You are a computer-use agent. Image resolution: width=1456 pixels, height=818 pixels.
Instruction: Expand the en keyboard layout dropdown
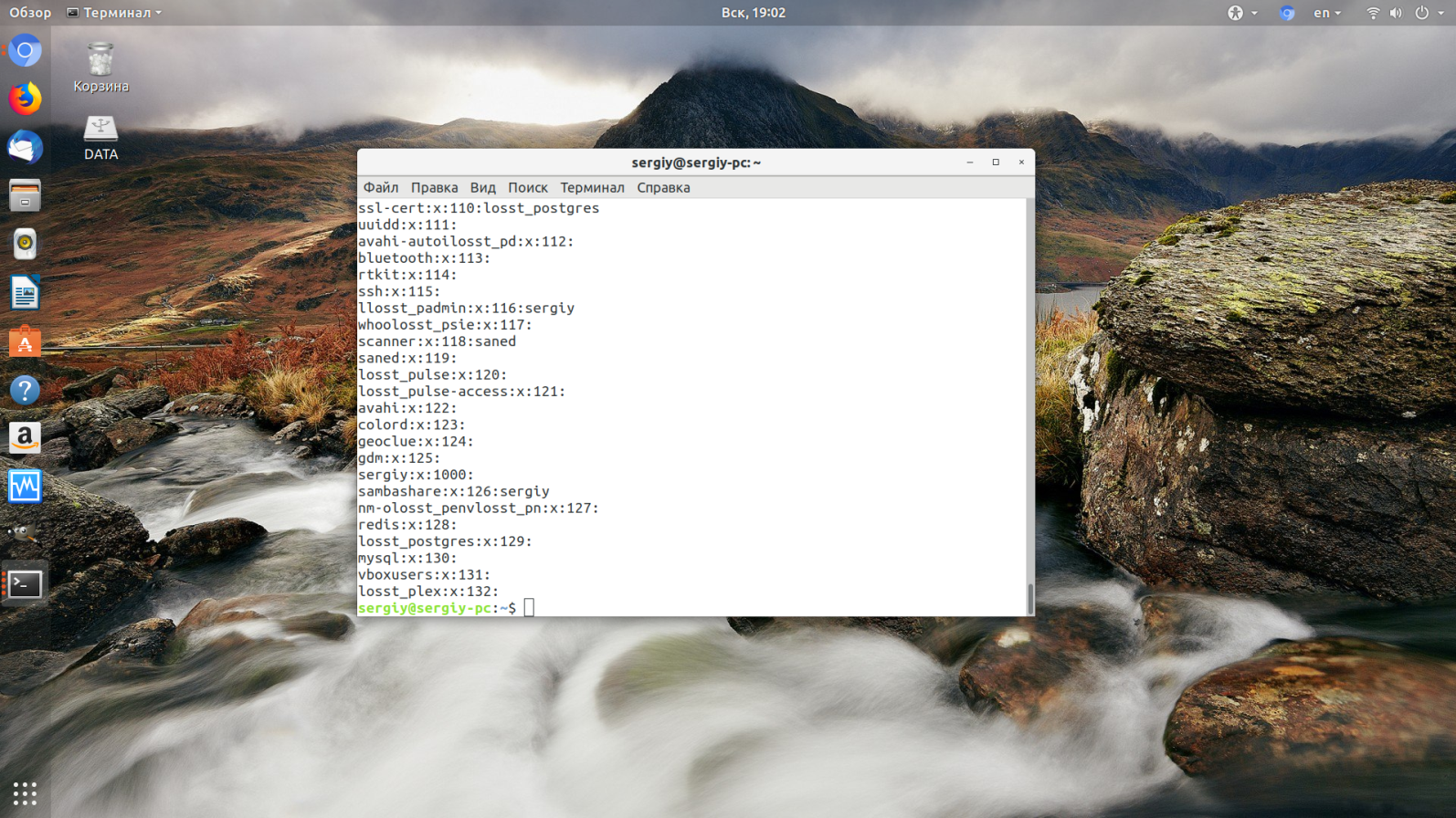click(1326, 13)
